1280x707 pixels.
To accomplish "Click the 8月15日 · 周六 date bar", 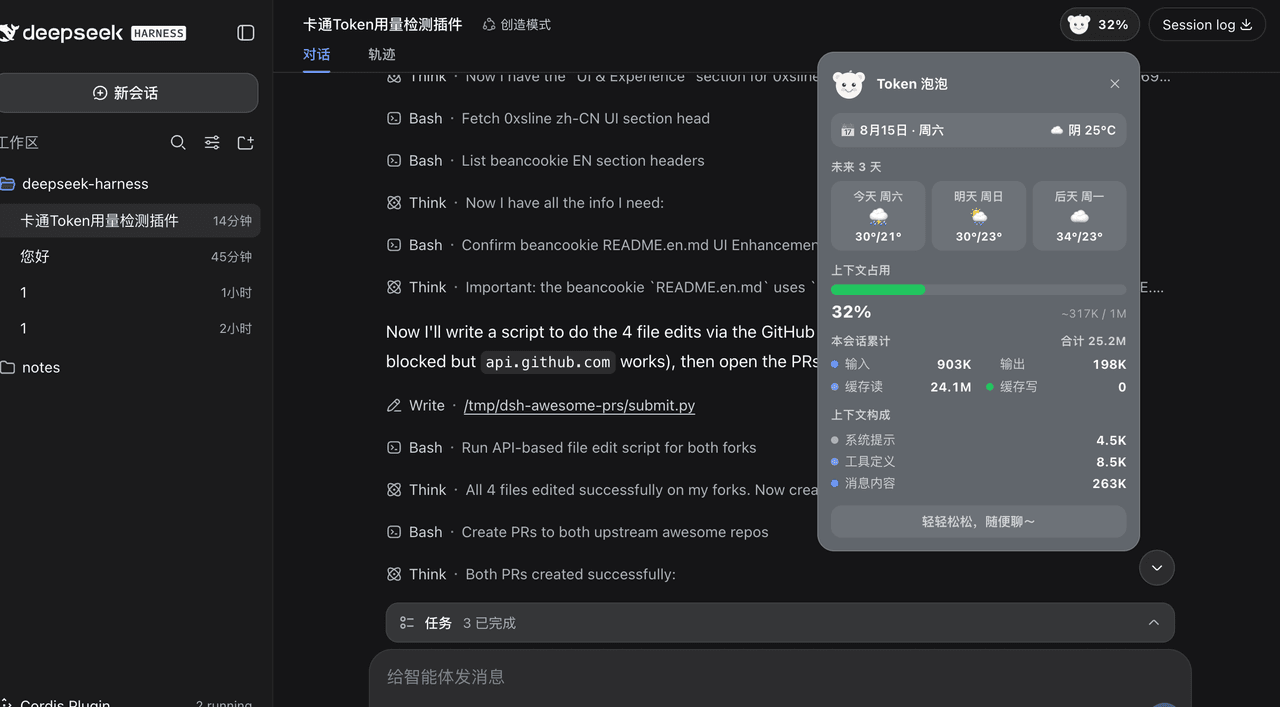I will (x=978, y=130).
